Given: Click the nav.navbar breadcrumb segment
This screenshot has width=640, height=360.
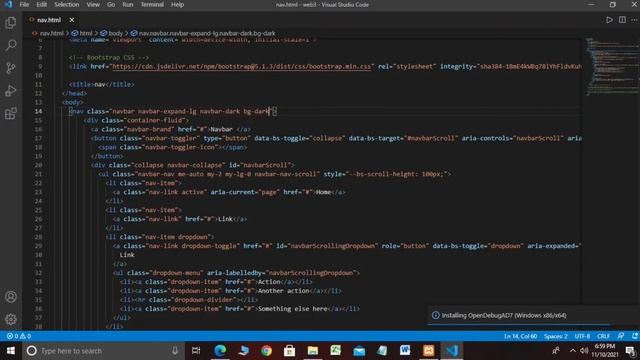Looking at the screenshot, I should (x=207, y=33).
